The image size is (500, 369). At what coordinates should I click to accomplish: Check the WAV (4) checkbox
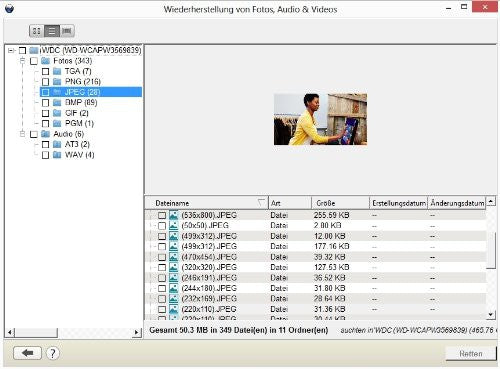point(45,155)
